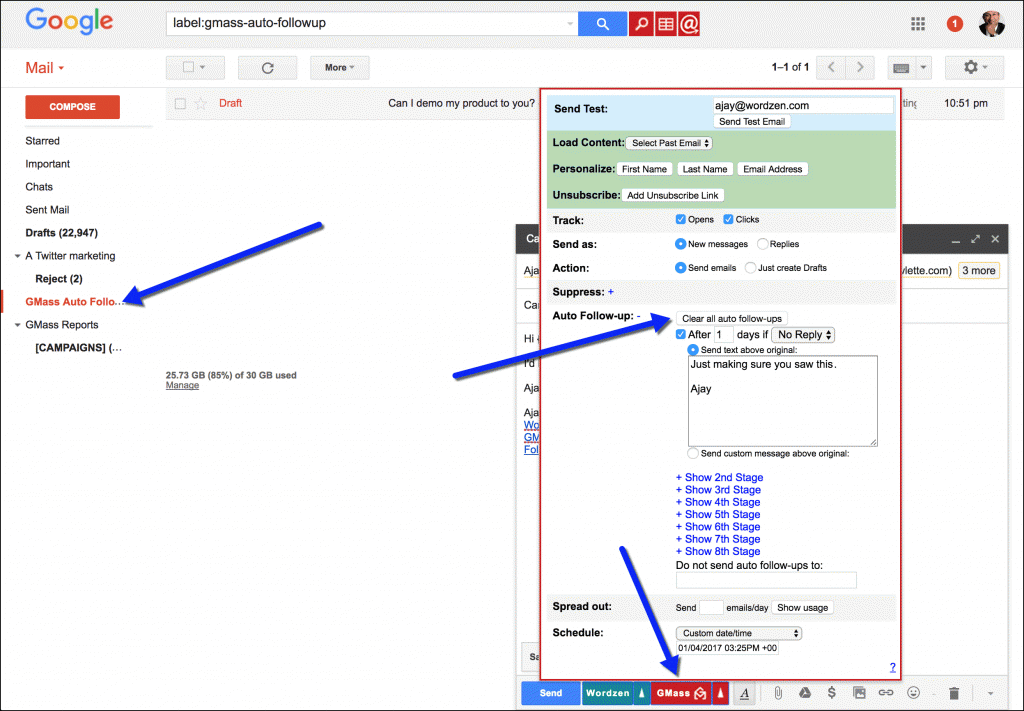Click the red GMass @ icon
This screenshot has height=711, width=1024.
tap(689, 24)
